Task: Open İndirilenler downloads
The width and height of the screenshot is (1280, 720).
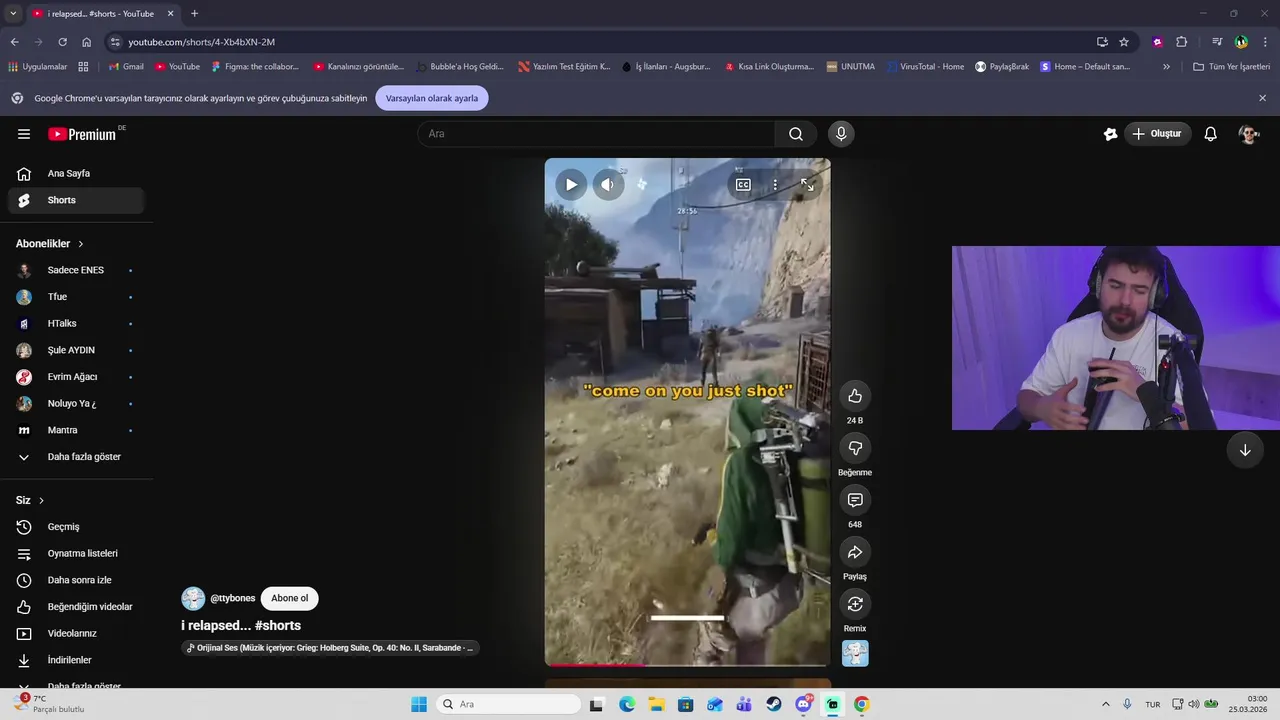Action: pyautogui.click(x=76, y=660)
